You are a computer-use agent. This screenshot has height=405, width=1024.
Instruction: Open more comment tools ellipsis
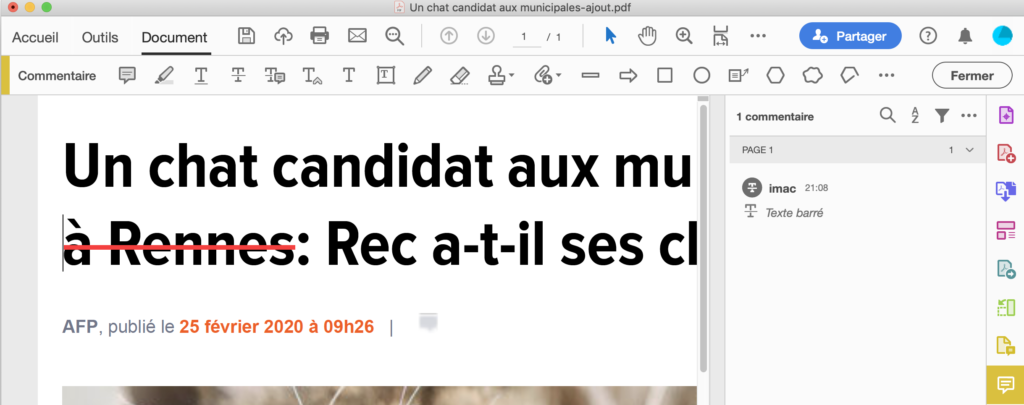point(886,76)
